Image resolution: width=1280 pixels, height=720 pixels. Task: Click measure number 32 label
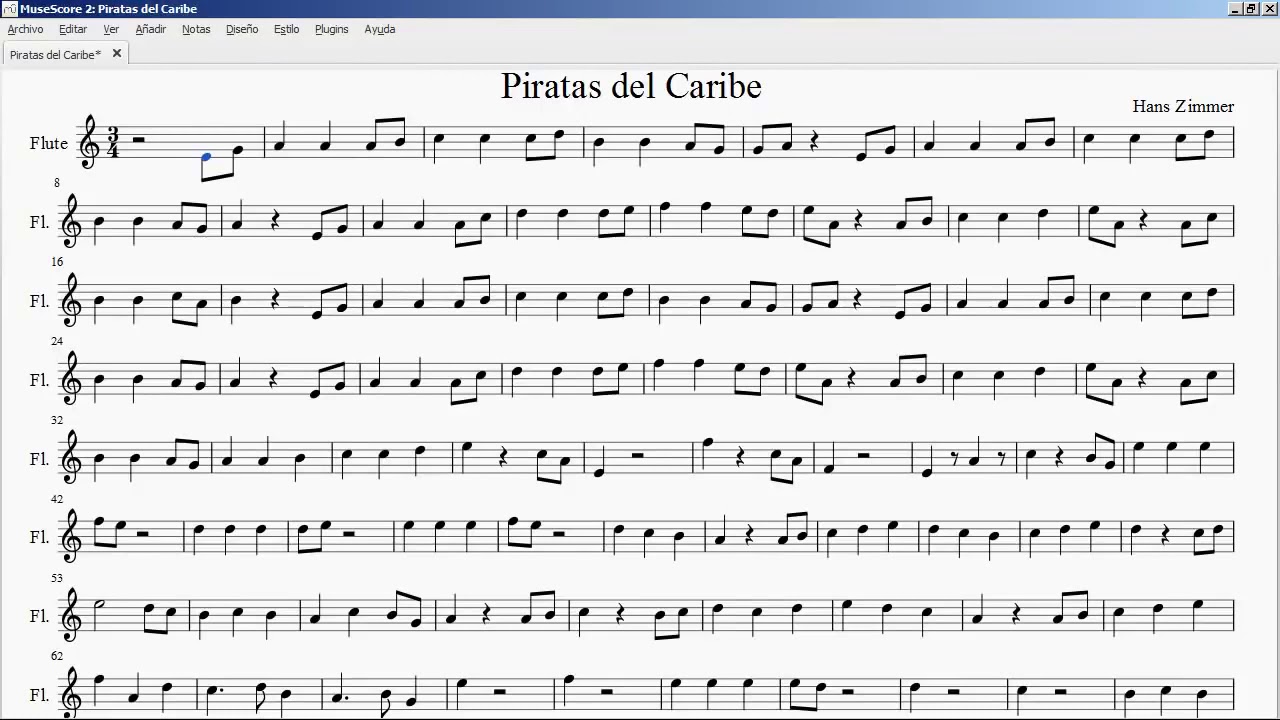pos(57,420)
